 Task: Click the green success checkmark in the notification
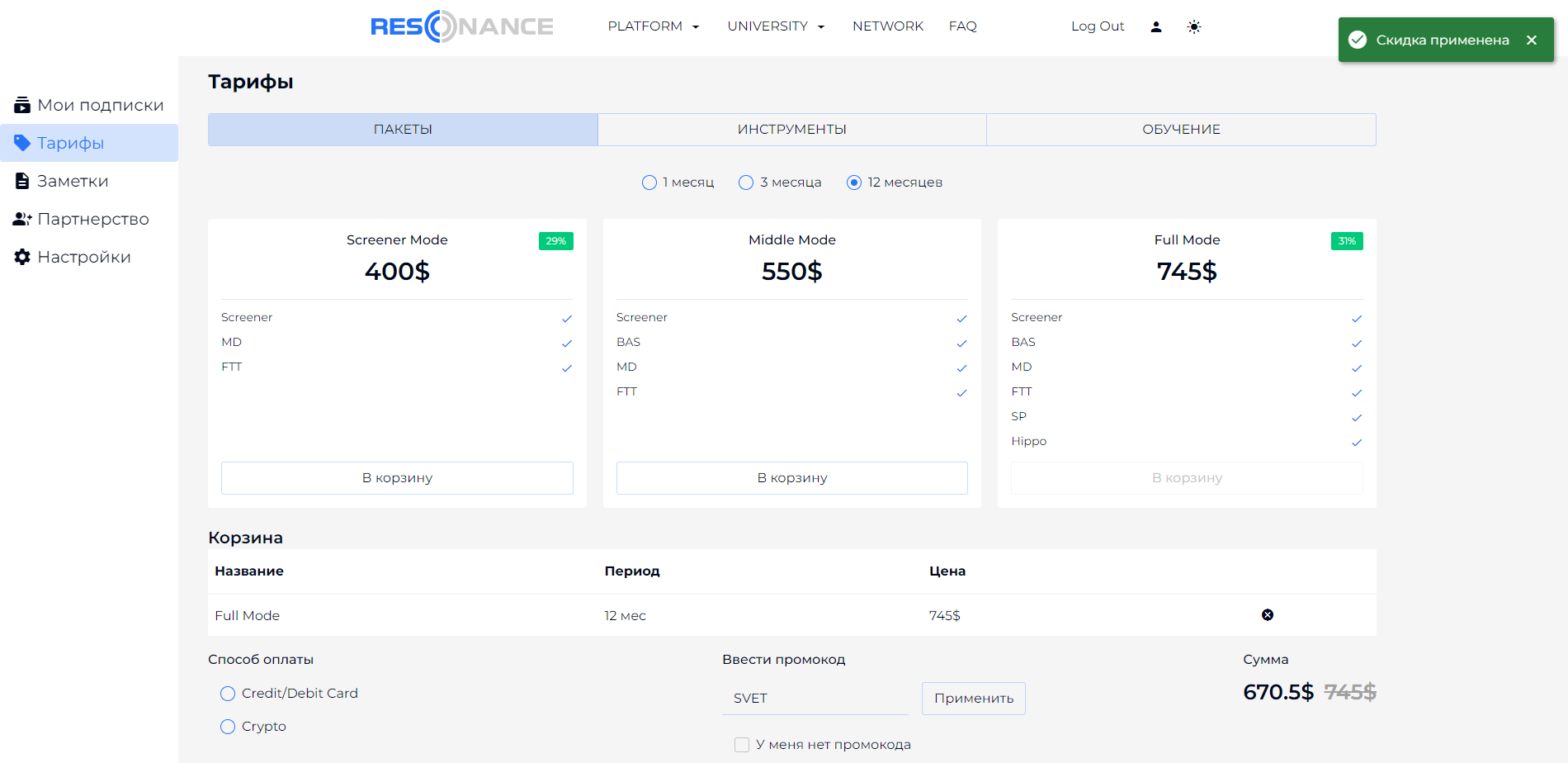(1358, 40)
